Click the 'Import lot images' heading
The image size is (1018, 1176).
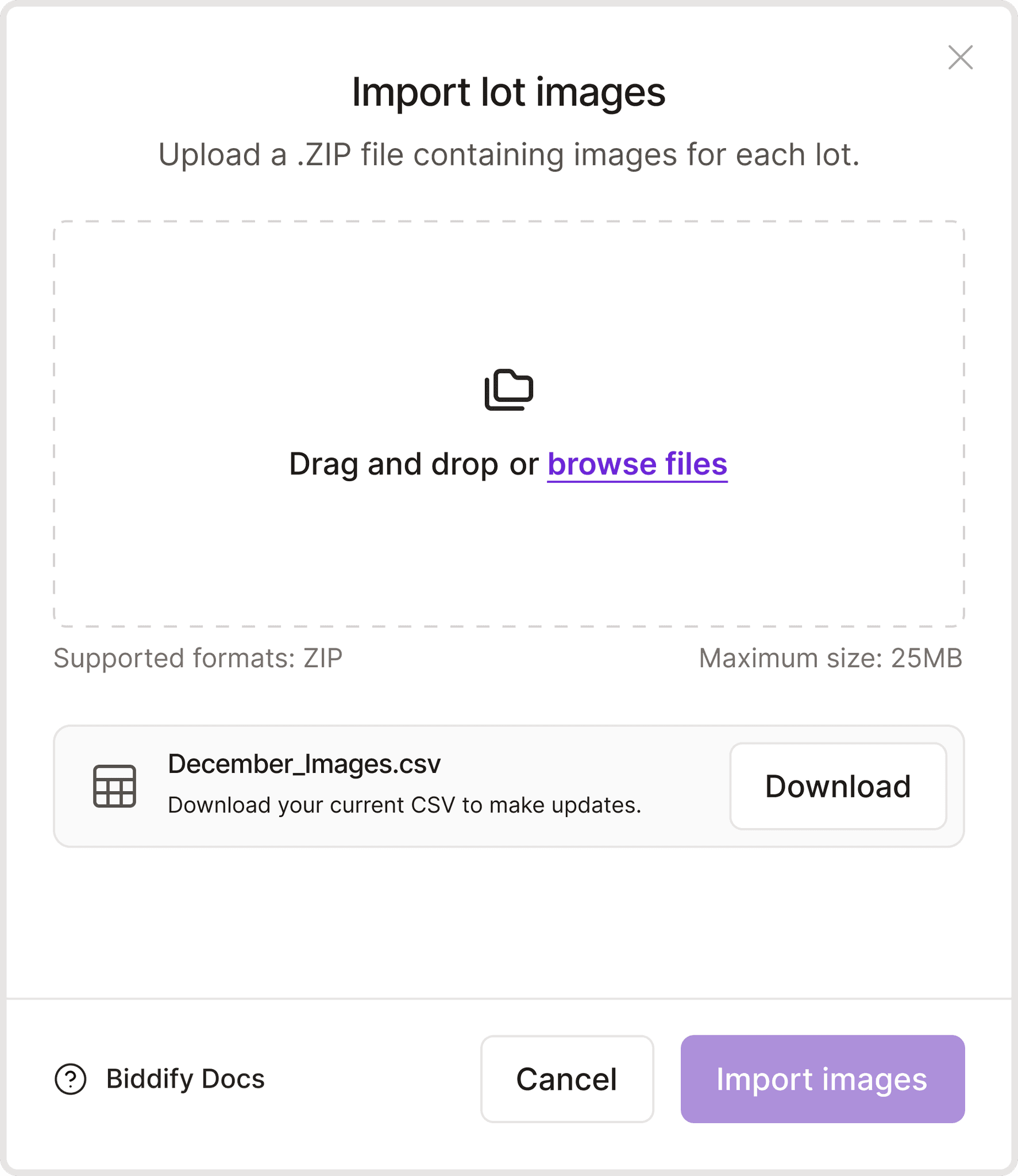click(x=509, y=92)
